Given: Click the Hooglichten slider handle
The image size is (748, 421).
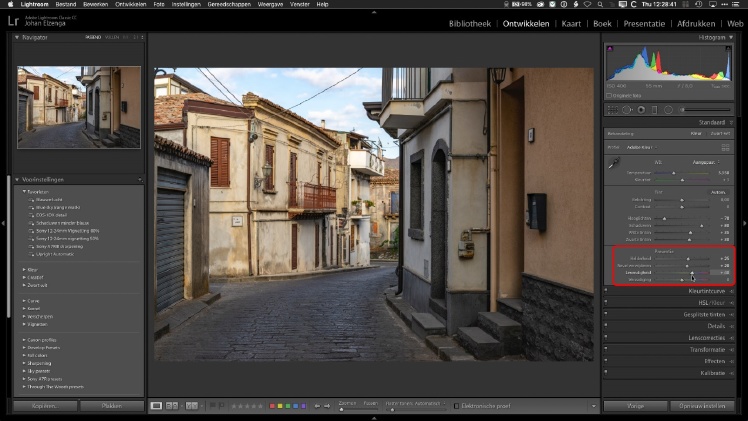Looking at the screenshot, I should click(x=664, y=218).
